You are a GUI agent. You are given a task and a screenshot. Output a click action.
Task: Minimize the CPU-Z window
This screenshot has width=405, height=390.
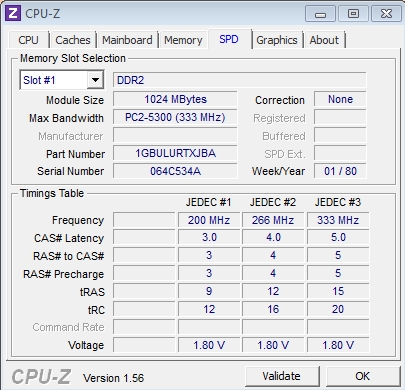point(320,14)
